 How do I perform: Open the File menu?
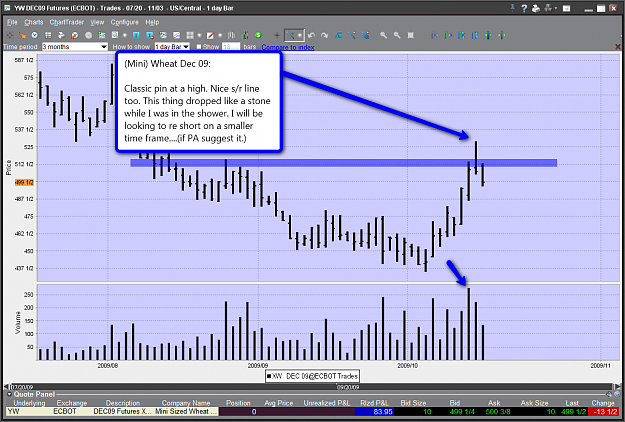(12, 22)
